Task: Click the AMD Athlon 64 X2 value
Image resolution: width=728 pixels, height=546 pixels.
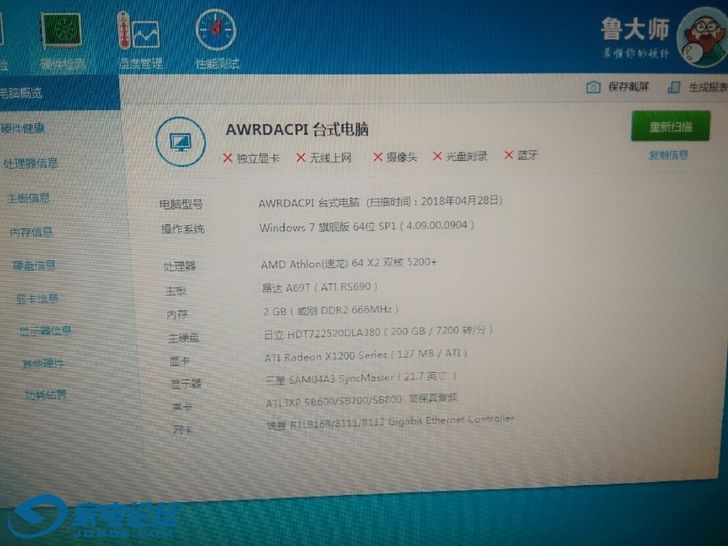Action: tap(349, 263)
